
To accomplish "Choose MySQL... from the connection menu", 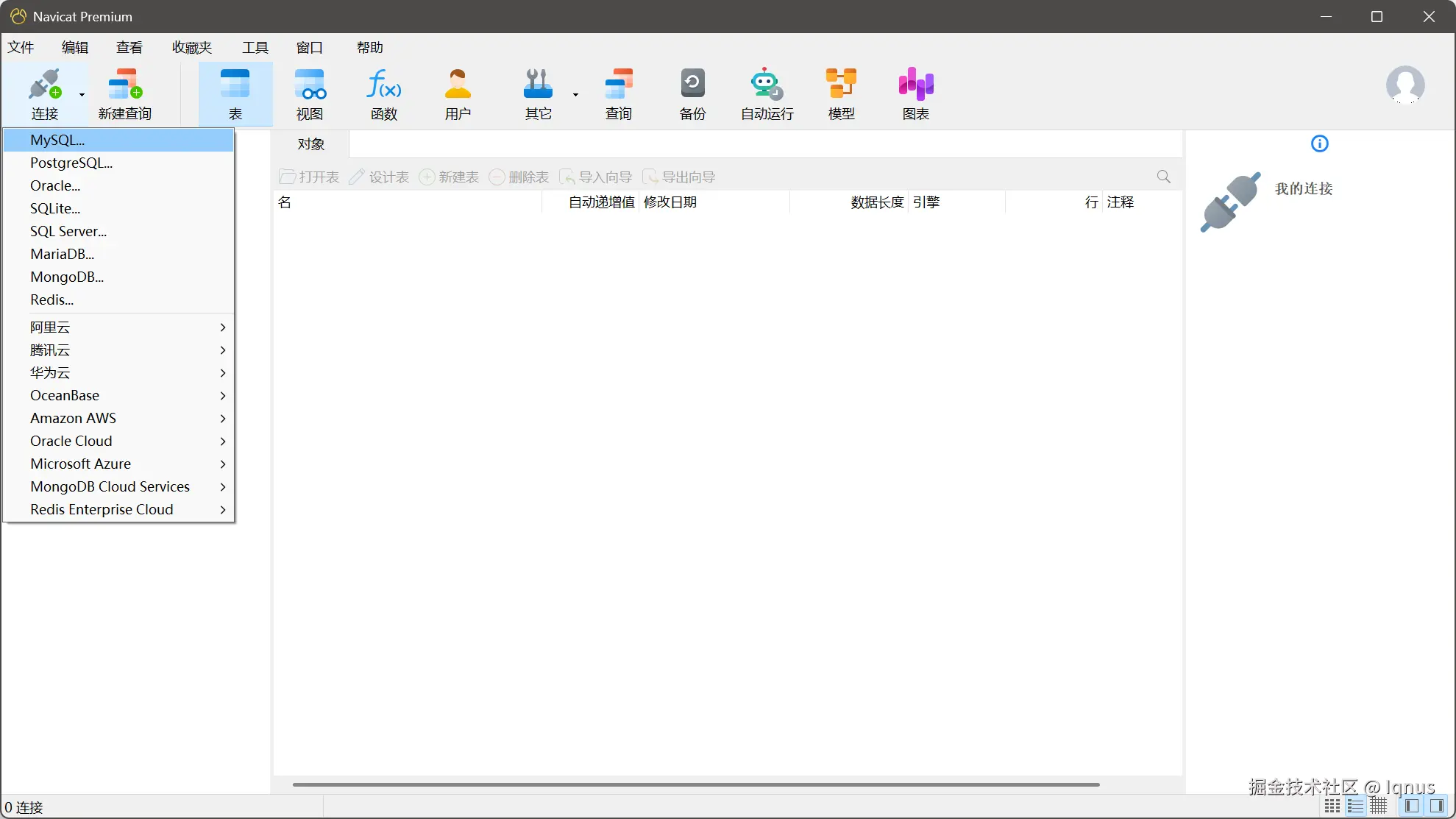I will (x=57, y=140).
